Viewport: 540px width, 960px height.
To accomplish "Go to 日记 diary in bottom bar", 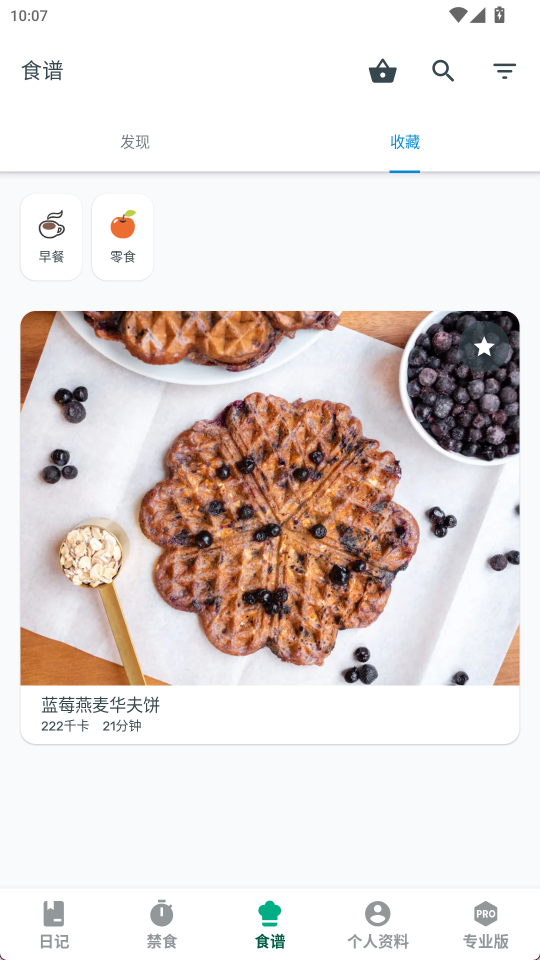I will 54,924.
